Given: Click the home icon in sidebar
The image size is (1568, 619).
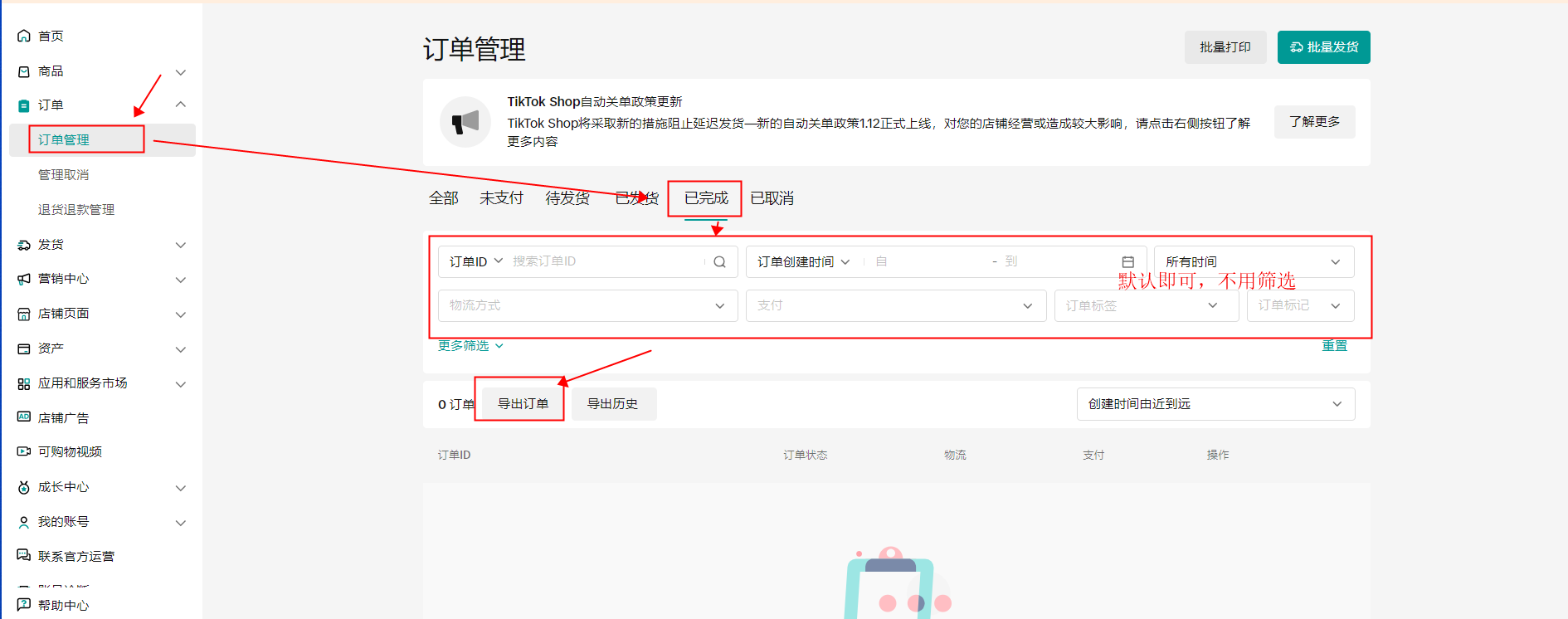Looking at the screenshot, I should click(24, 36).
